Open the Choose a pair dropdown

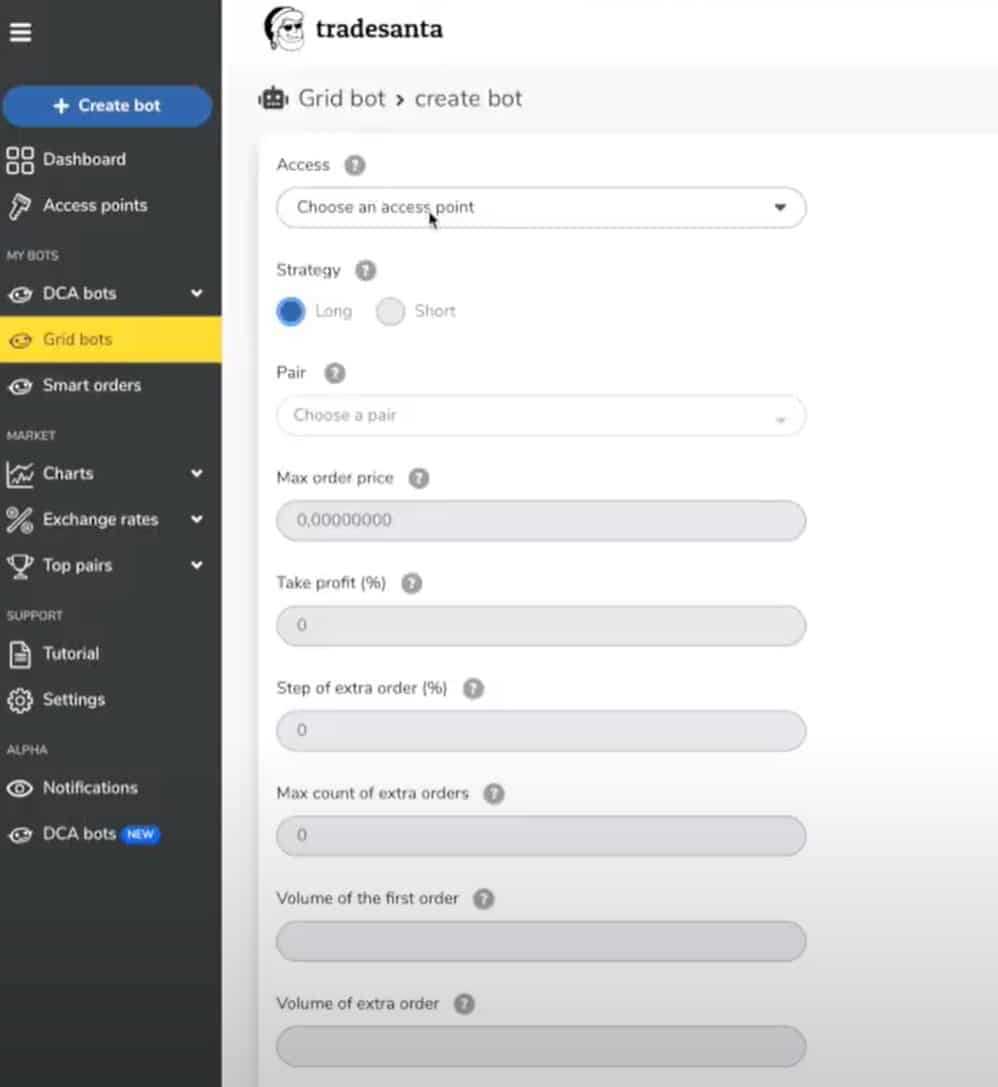click(540, 415)
